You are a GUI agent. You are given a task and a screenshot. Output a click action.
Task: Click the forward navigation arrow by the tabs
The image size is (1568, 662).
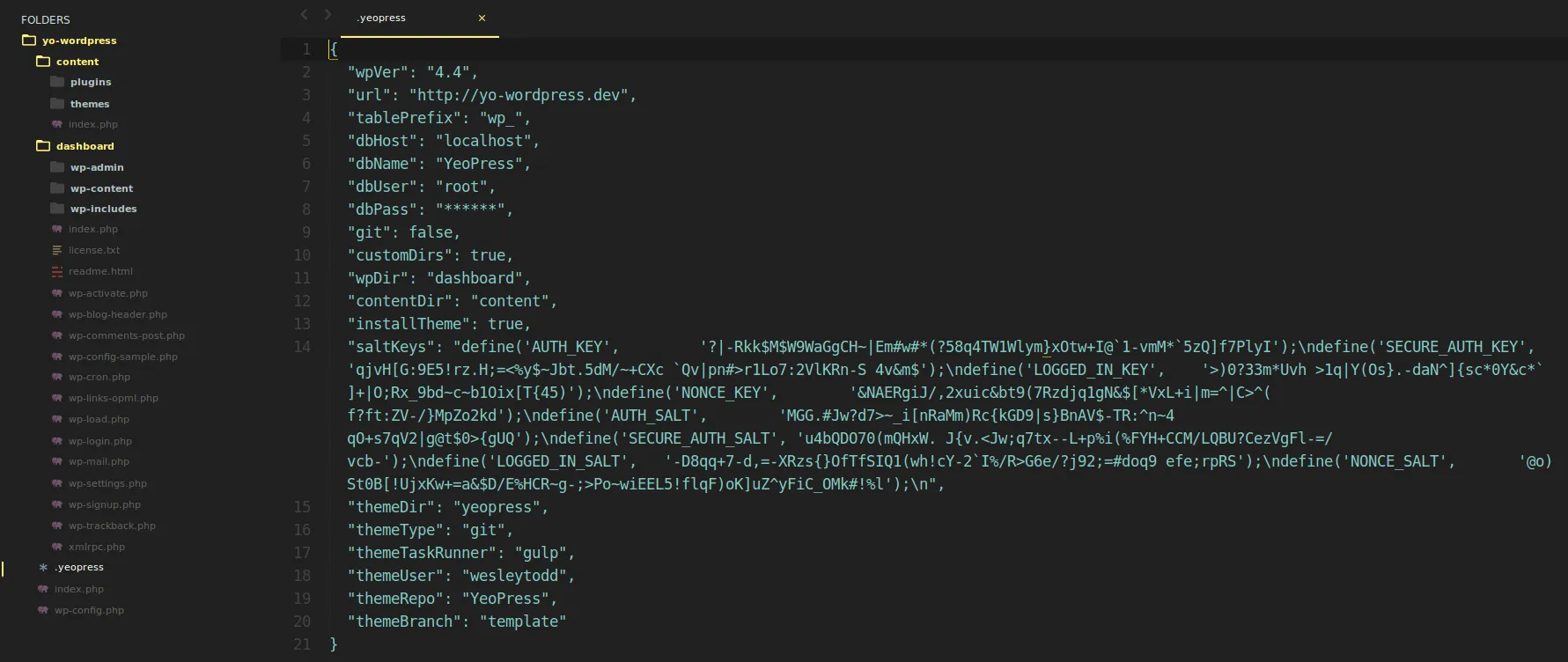(x=328, y=14)
